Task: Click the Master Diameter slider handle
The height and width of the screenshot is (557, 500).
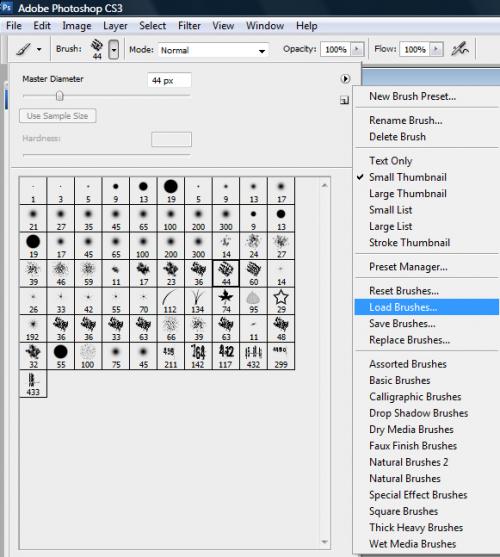Action: [x=60, y=96]
